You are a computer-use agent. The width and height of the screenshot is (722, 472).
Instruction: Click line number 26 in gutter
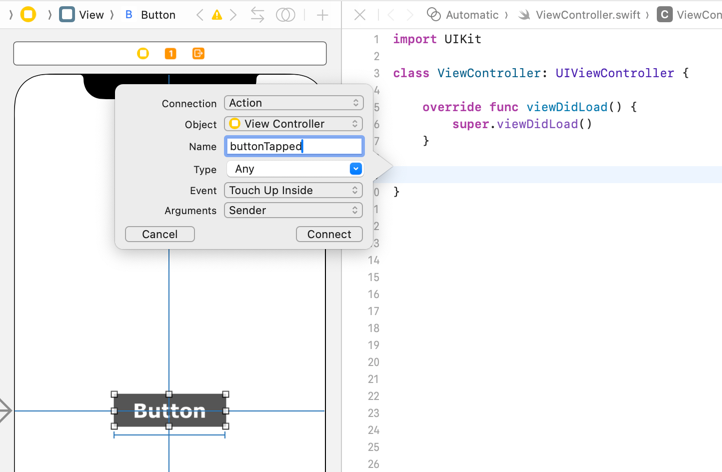373,464
